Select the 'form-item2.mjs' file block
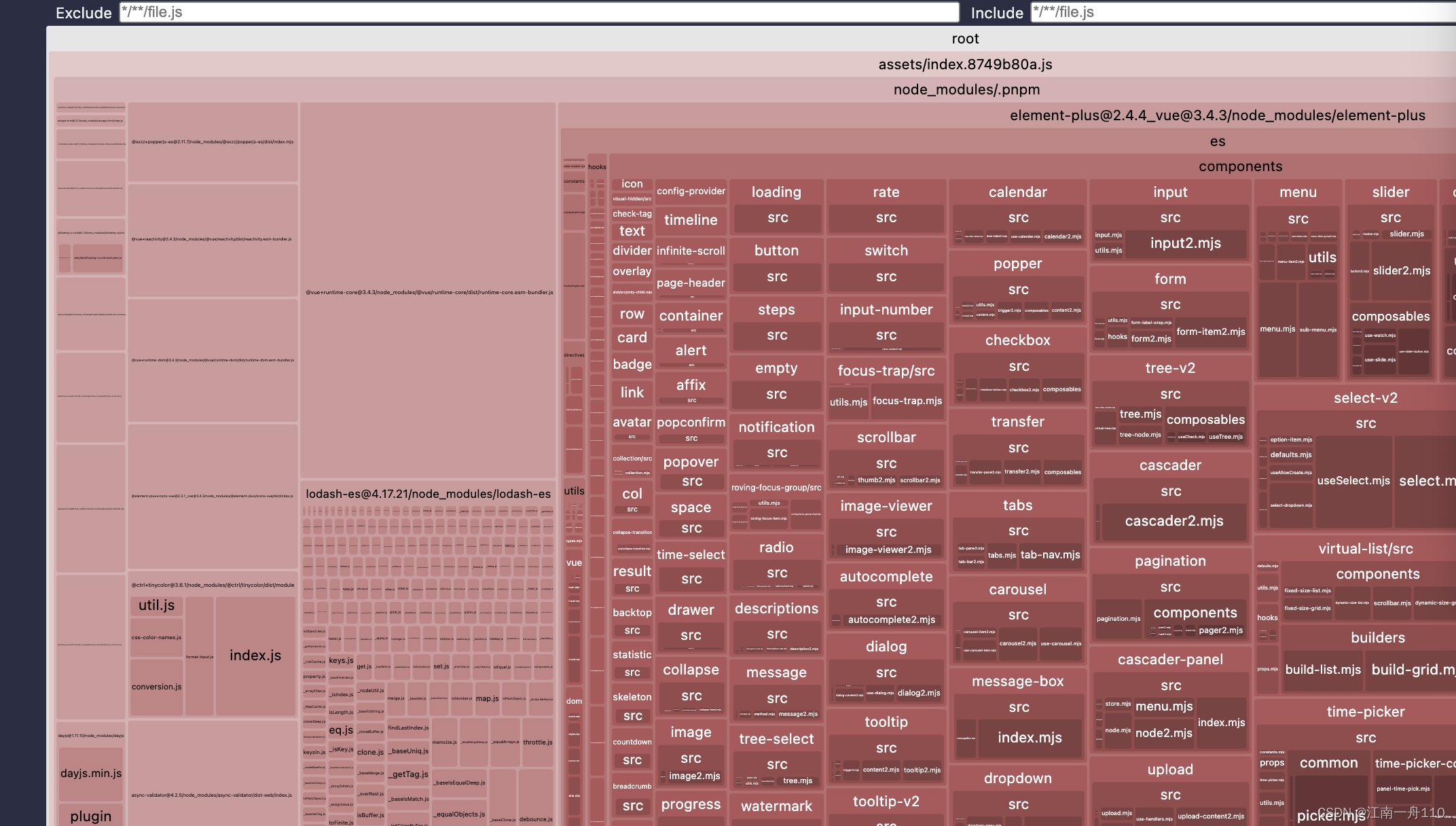Viewport: 1456px width, 826px height. [x=1211, y=331]
